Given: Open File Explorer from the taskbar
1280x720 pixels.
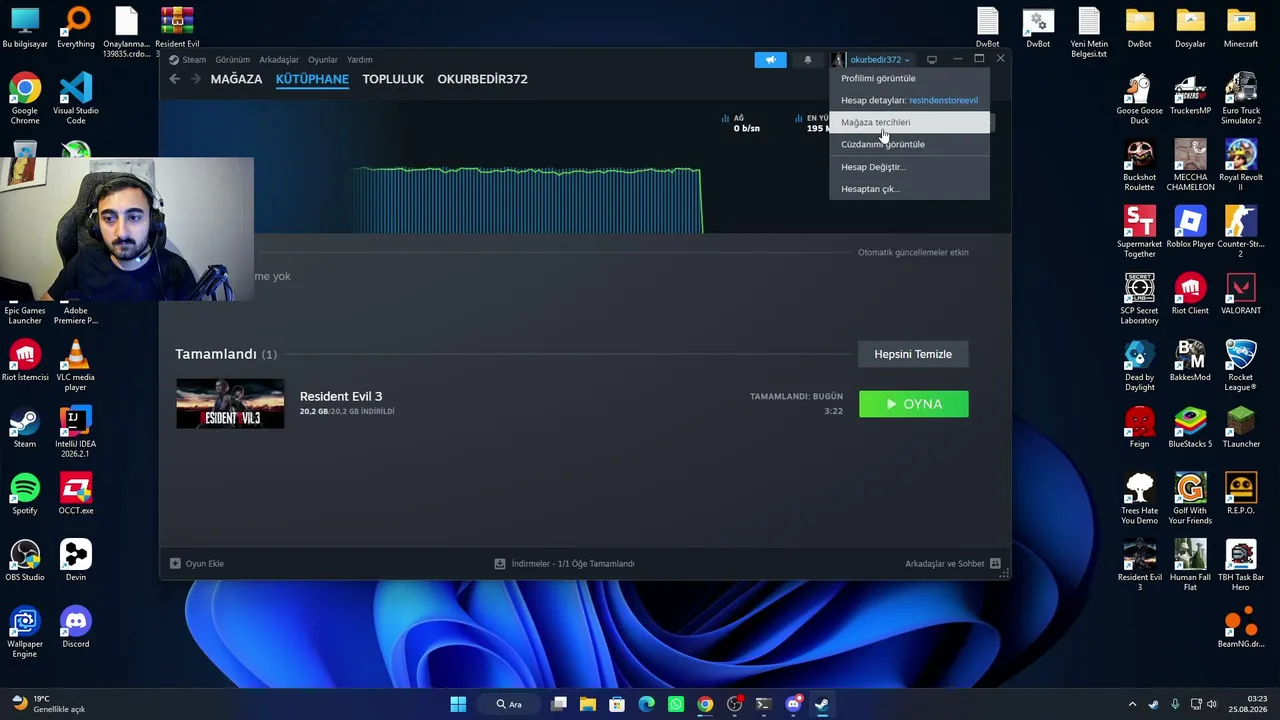Looking at the screenshot, I should [587, 704].
